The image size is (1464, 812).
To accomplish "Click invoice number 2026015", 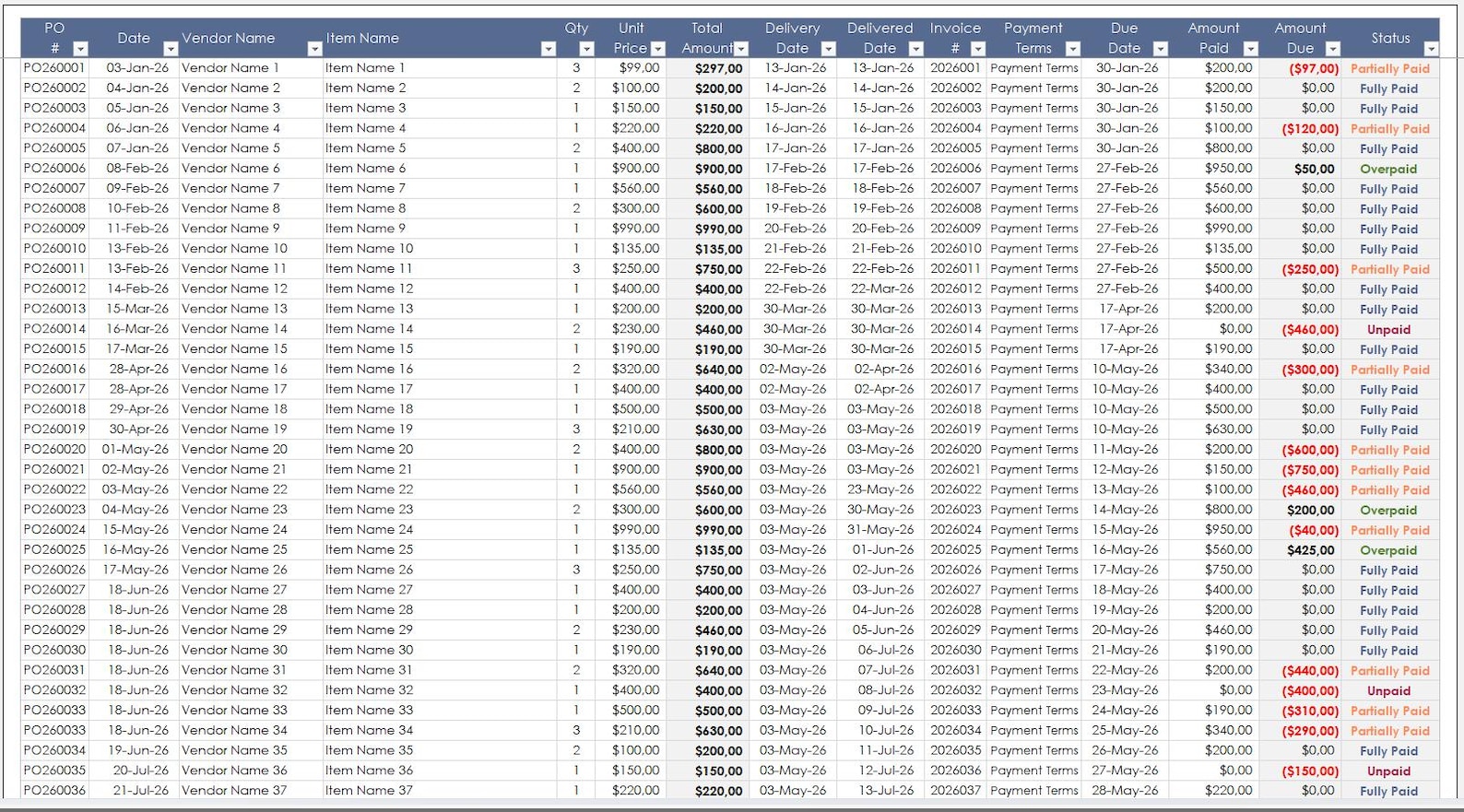I will 956,348.
